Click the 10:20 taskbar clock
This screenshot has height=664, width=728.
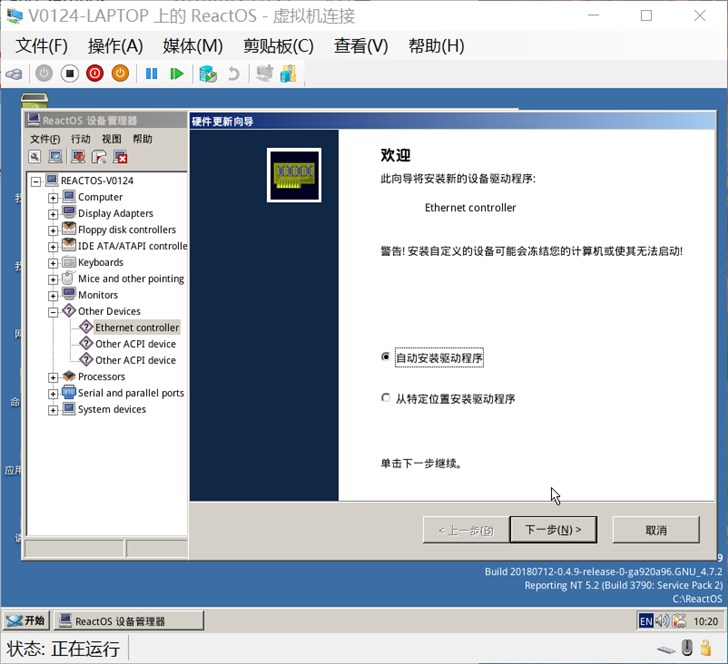[705, 621]
